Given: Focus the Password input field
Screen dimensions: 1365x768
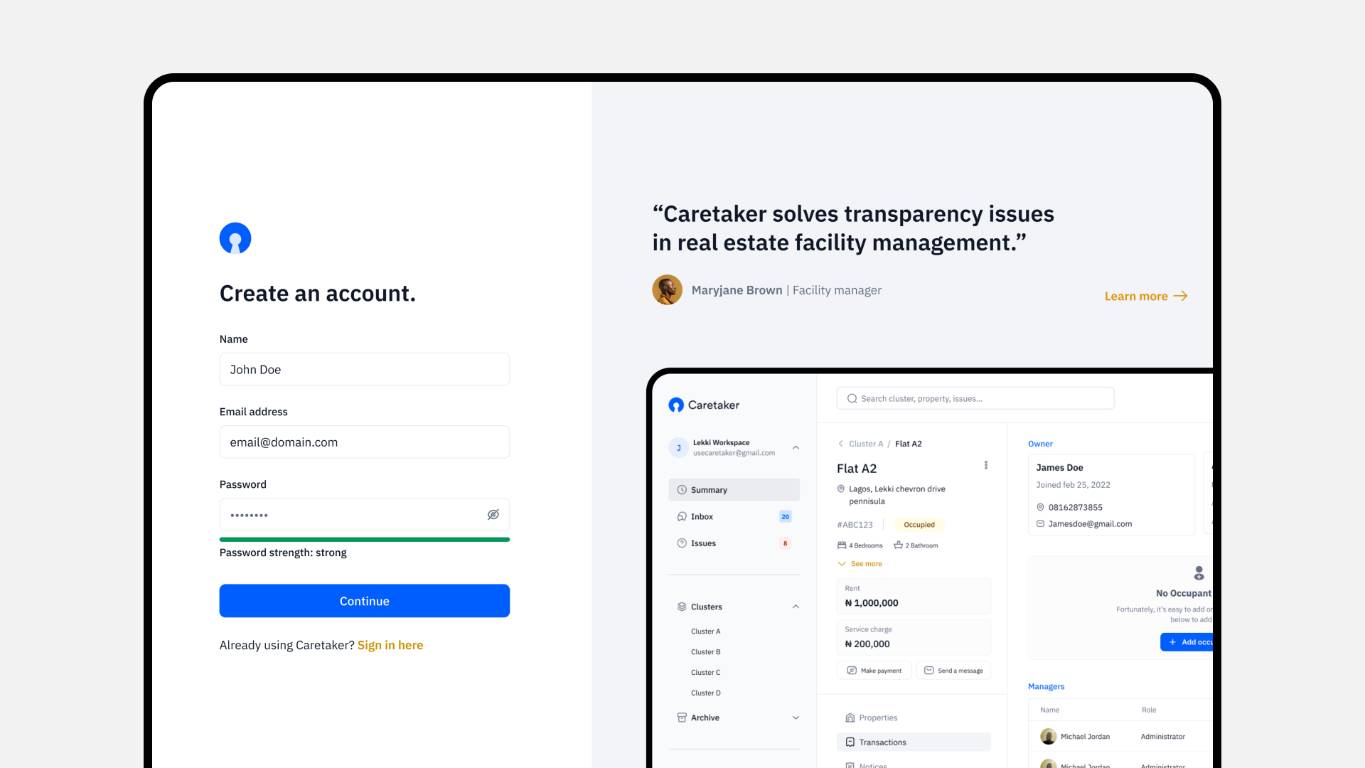Looking at the screenshot, I should coord(365,515).
